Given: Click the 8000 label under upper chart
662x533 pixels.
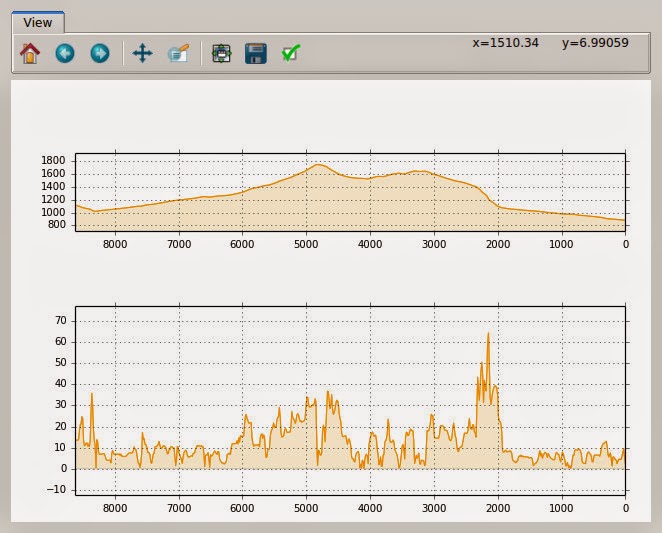Looking at the screenshot, I should 115,245.
